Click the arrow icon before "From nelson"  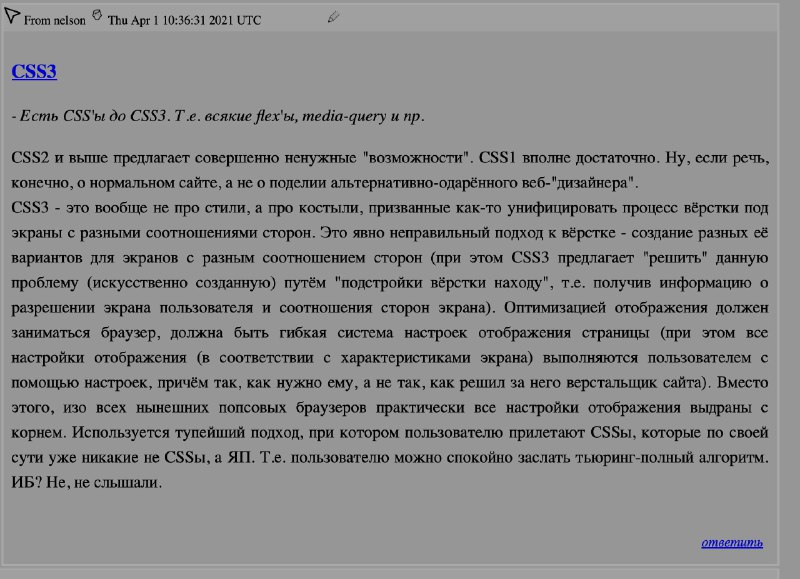pos(12,17)
